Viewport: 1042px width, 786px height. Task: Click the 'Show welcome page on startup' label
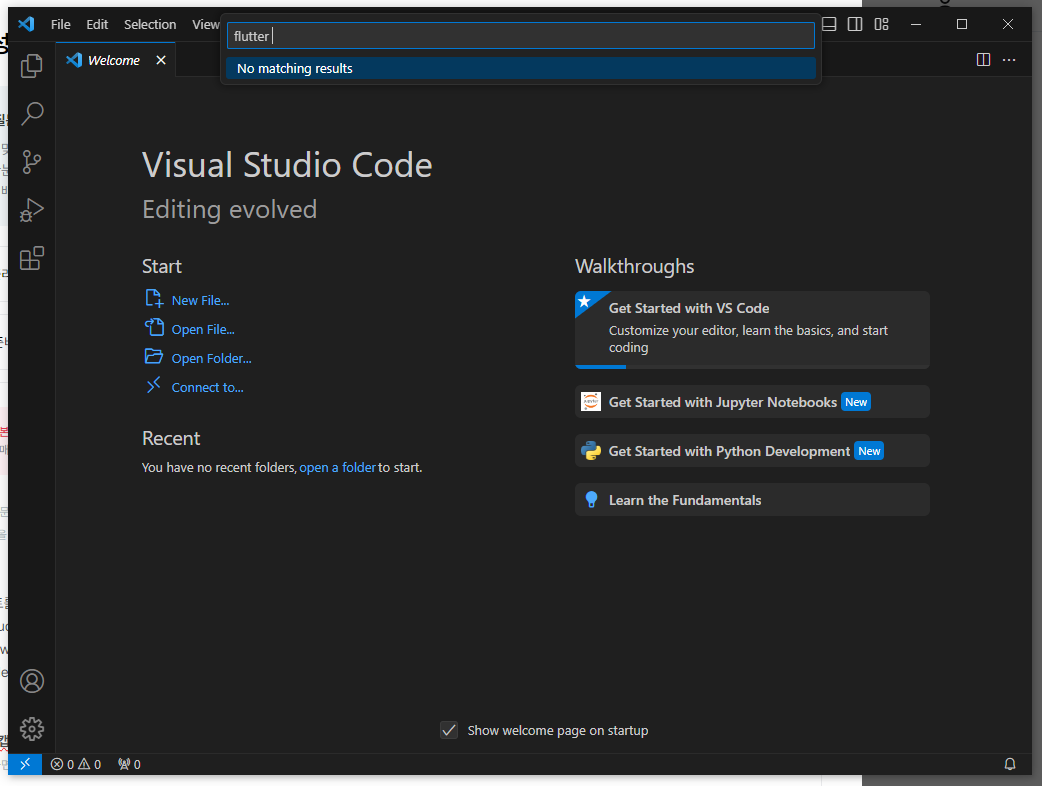[x=558, y=731]
